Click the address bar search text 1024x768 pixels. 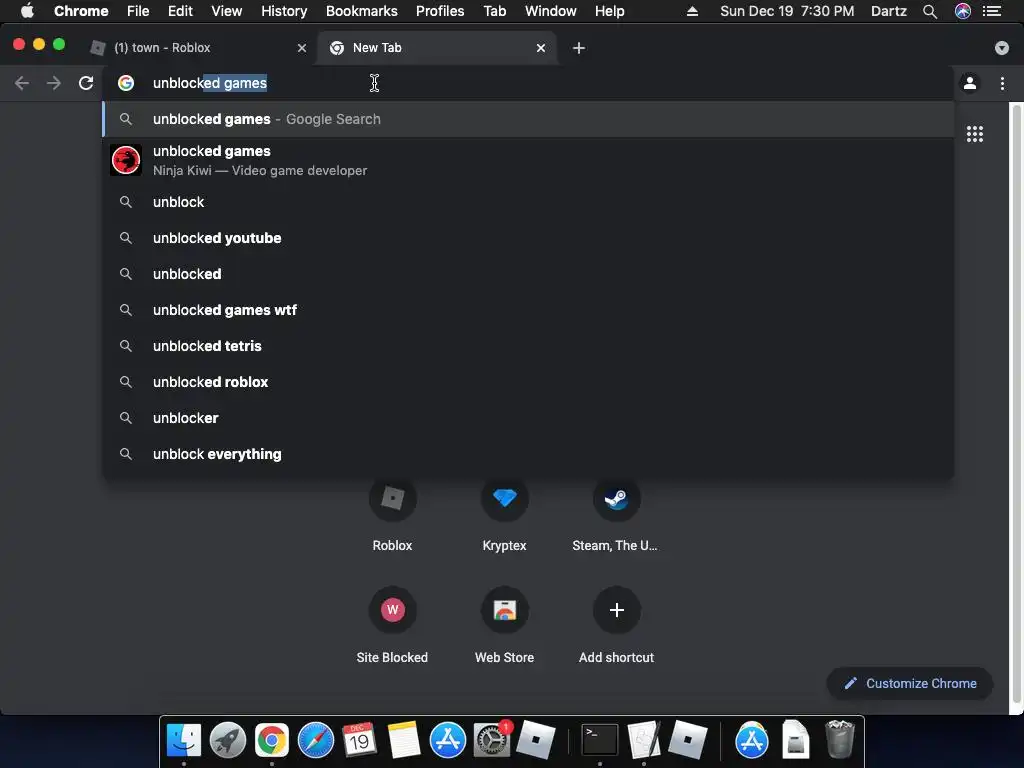click(210, 83)
